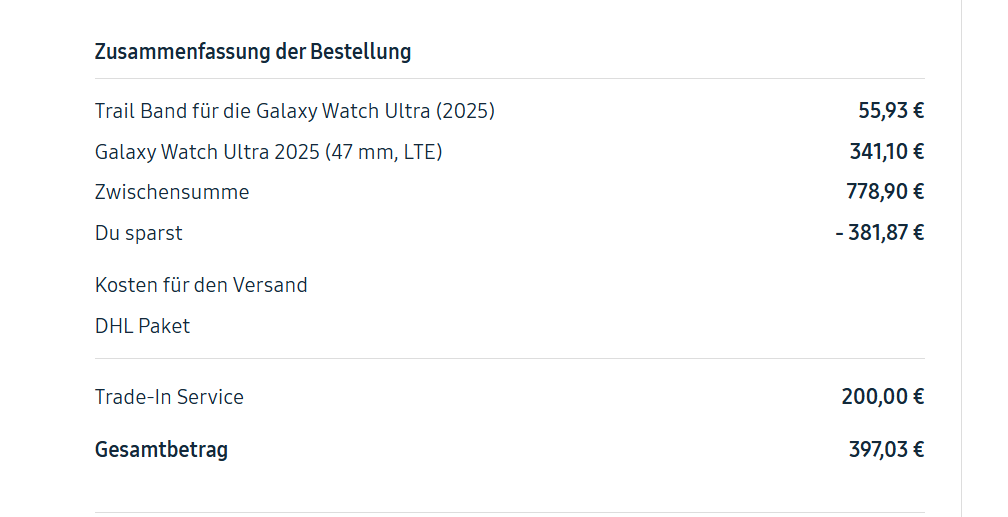Select the 778,90 € subtotal amount
The image size is (1008, 517).
(x=885, y=192)
